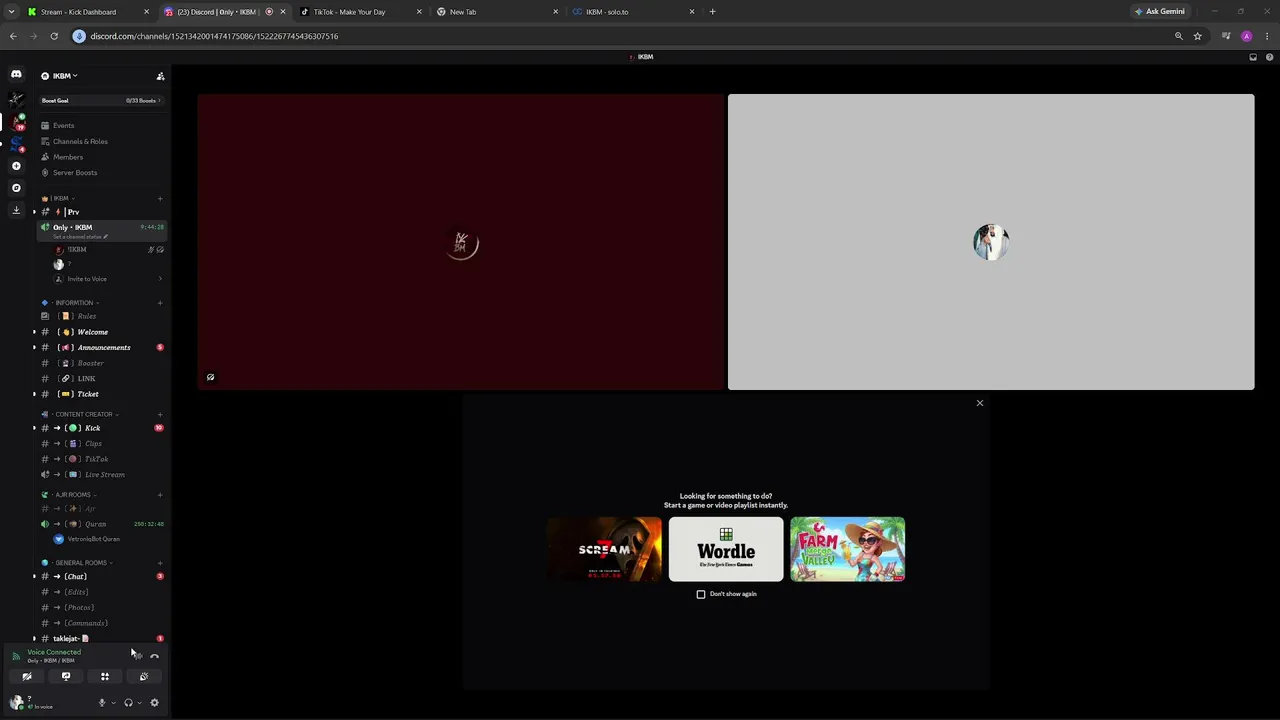Screen dimensions: 1280x720
Task: Open the Discover servers compass icon
Action: [x=16, y=188]
